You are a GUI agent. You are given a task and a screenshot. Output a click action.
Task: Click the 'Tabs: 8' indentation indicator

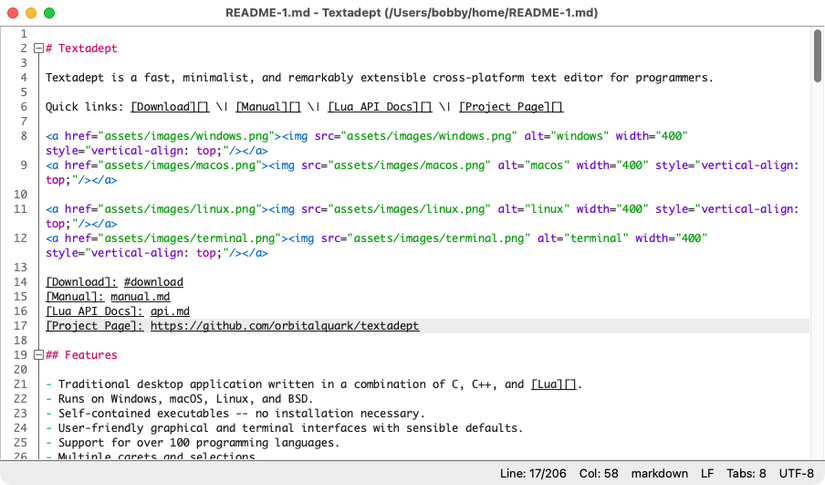tap(746, 473)
